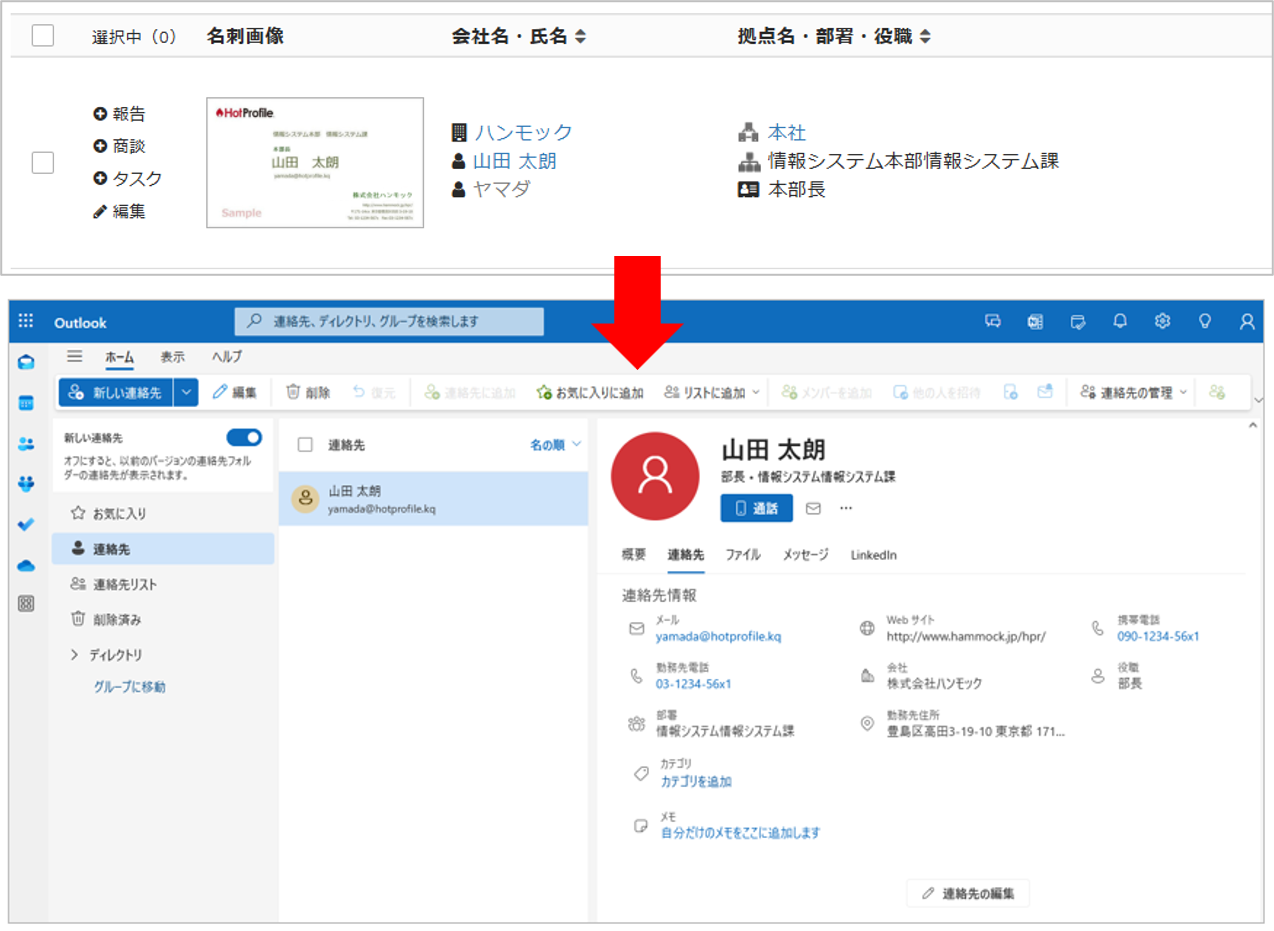
Task: Click the 本社 location link
Action: click(x=787, y=132)
